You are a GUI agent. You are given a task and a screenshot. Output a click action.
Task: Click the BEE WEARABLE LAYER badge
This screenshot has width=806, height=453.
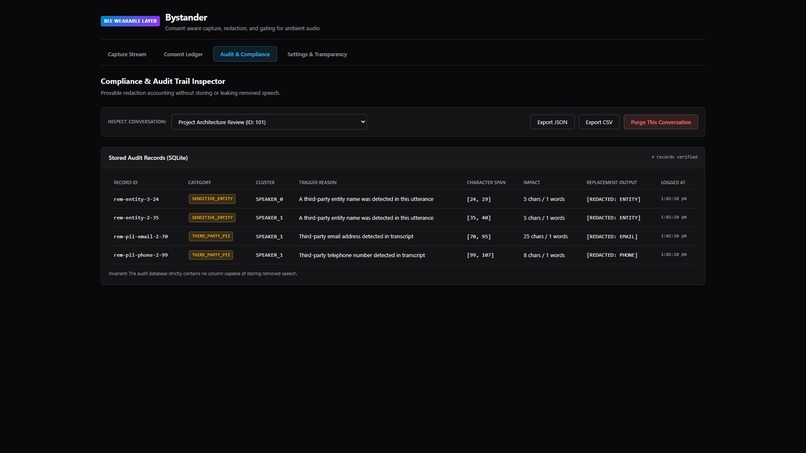click(130, 21)
